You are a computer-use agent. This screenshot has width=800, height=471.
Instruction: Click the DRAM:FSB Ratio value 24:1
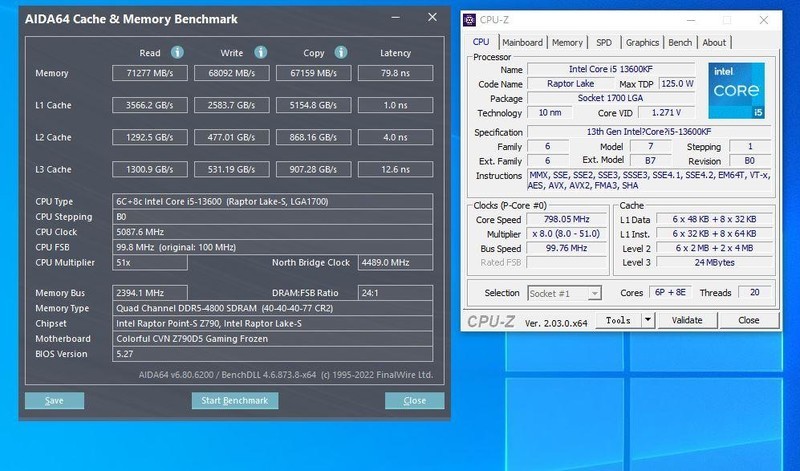pos(395,293)
